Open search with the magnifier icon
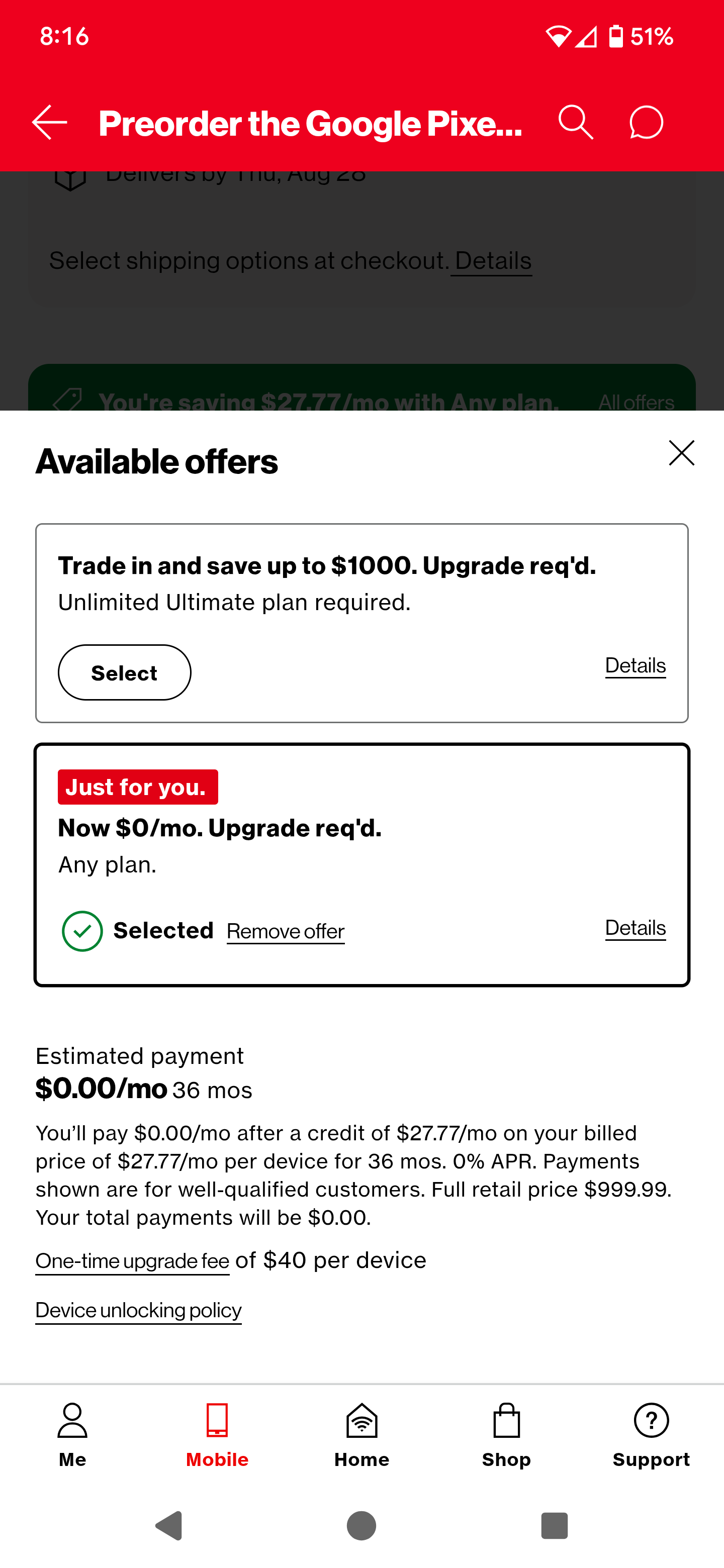 (x=575, y=122)
